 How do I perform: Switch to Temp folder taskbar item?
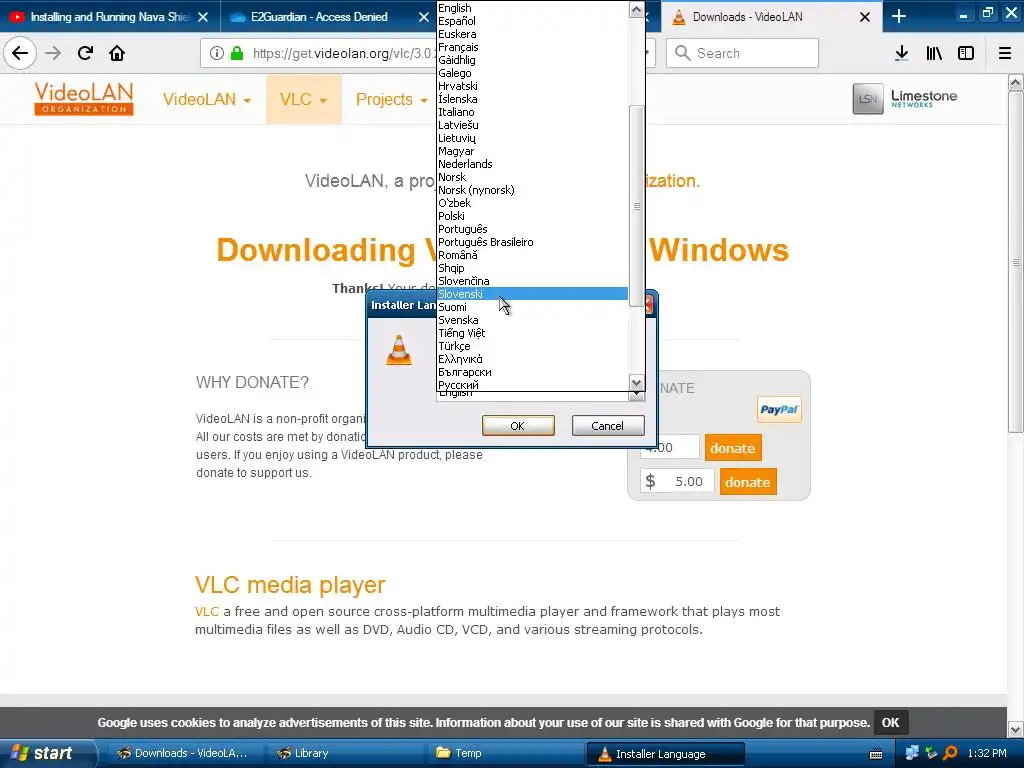tap(503, 753)
